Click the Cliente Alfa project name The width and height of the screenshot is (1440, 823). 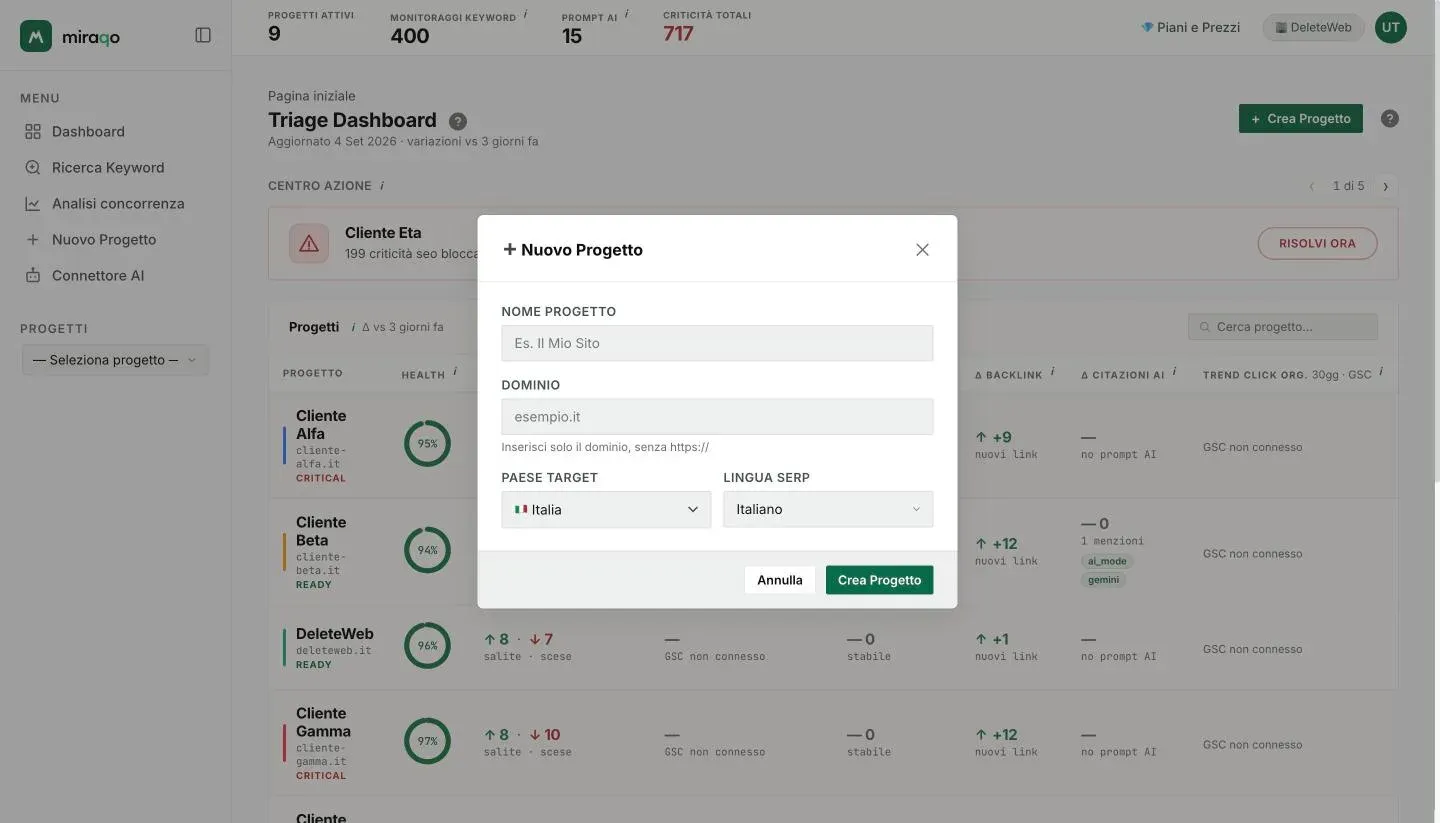click(x=321, y=425)
